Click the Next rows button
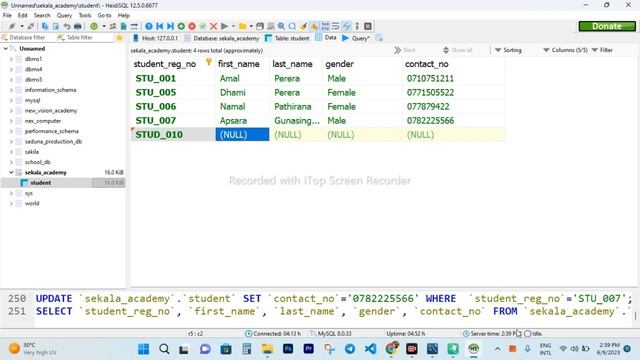The height and width of the screenshot is (360, 640). point(405,50)
